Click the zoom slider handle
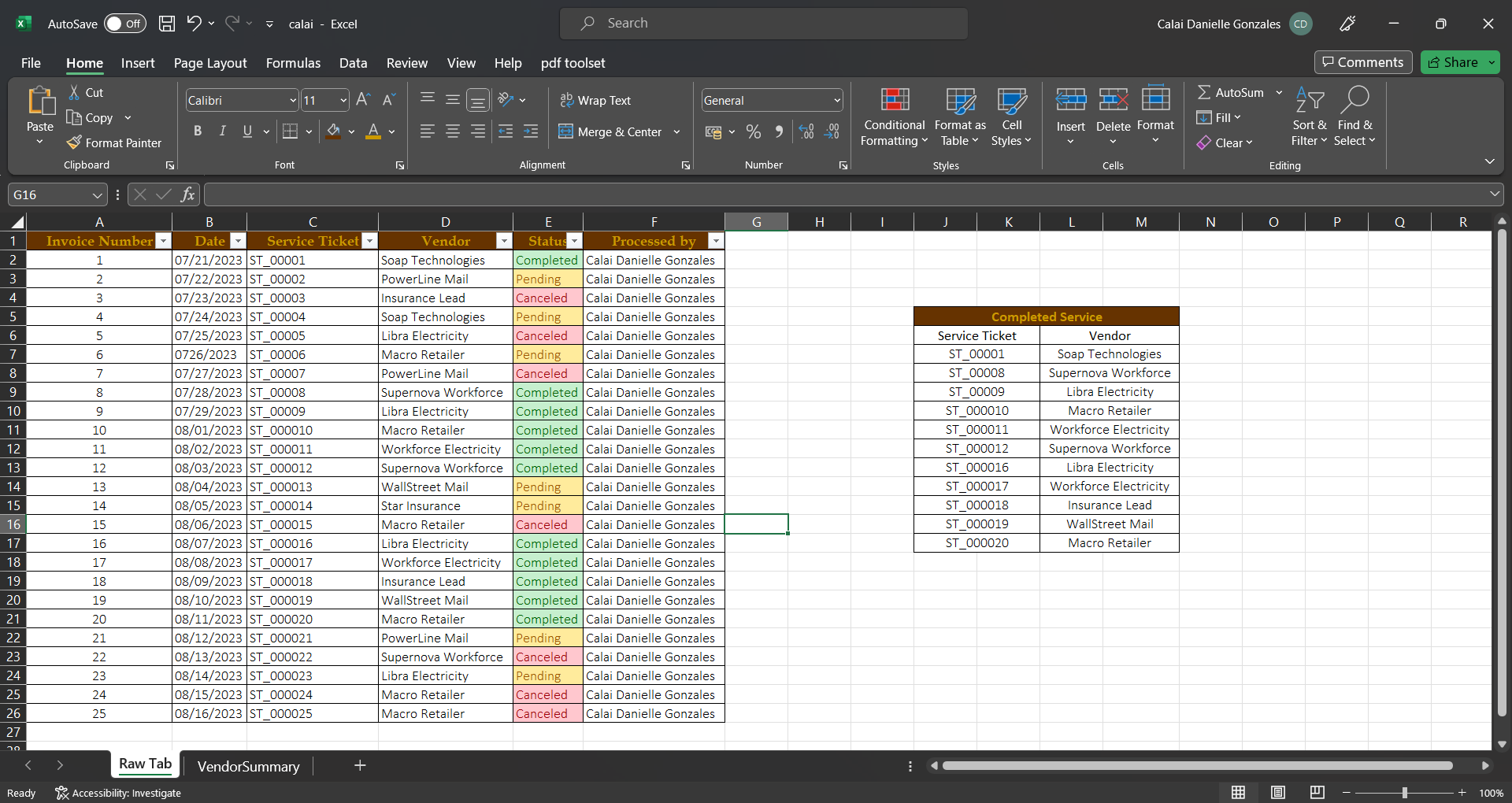The image size is (1512, 803). click(1404, 793)
